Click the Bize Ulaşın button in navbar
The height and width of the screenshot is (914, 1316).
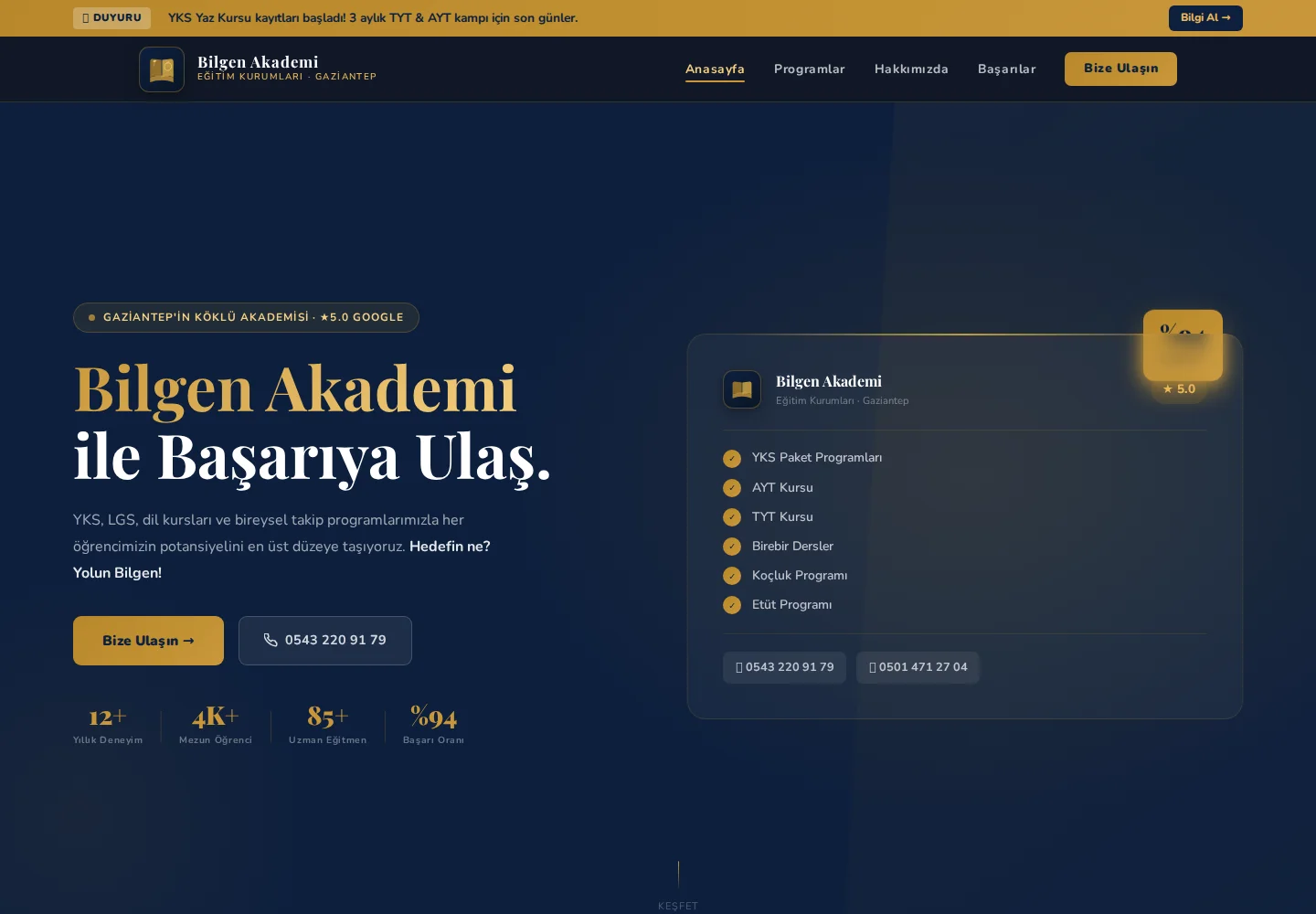click(x=1120, y=69)
